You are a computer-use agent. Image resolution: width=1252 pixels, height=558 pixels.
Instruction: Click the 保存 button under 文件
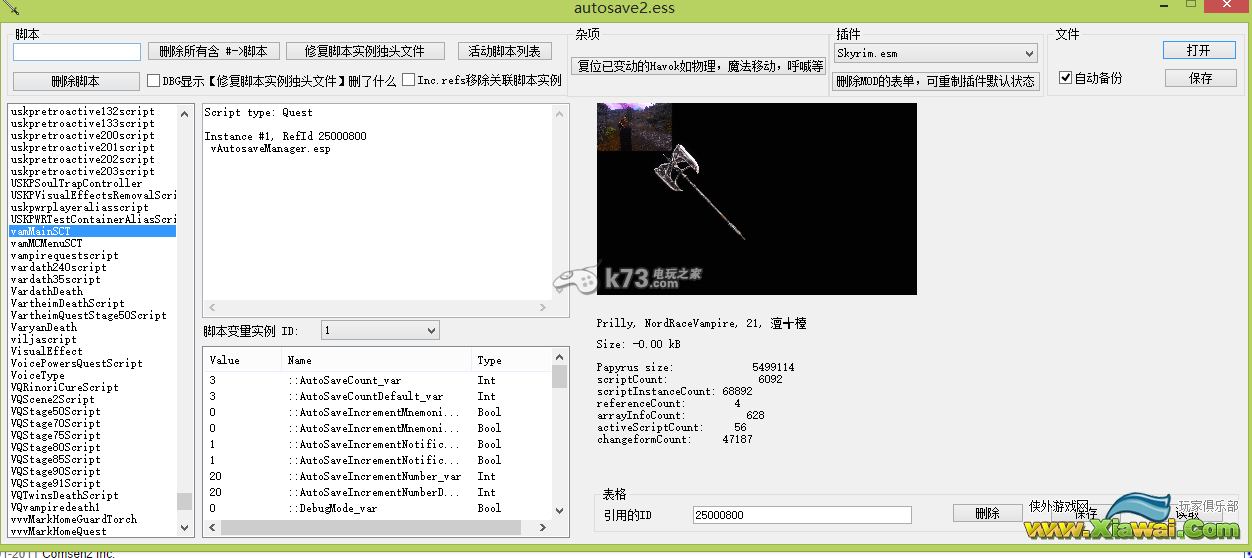click(1200, 78)
